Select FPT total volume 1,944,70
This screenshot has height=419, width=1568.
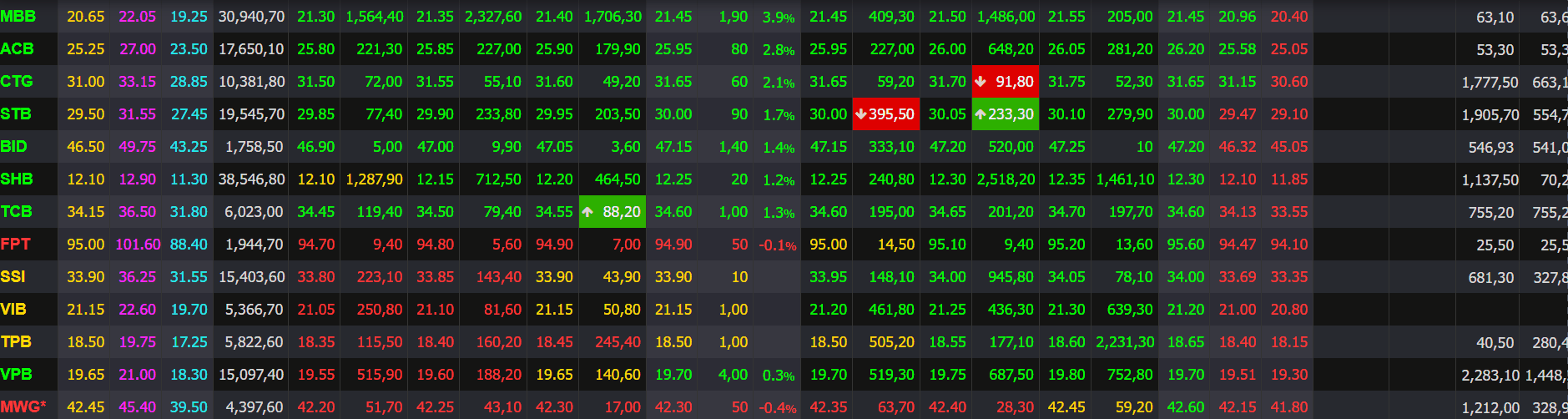(255, 245)
